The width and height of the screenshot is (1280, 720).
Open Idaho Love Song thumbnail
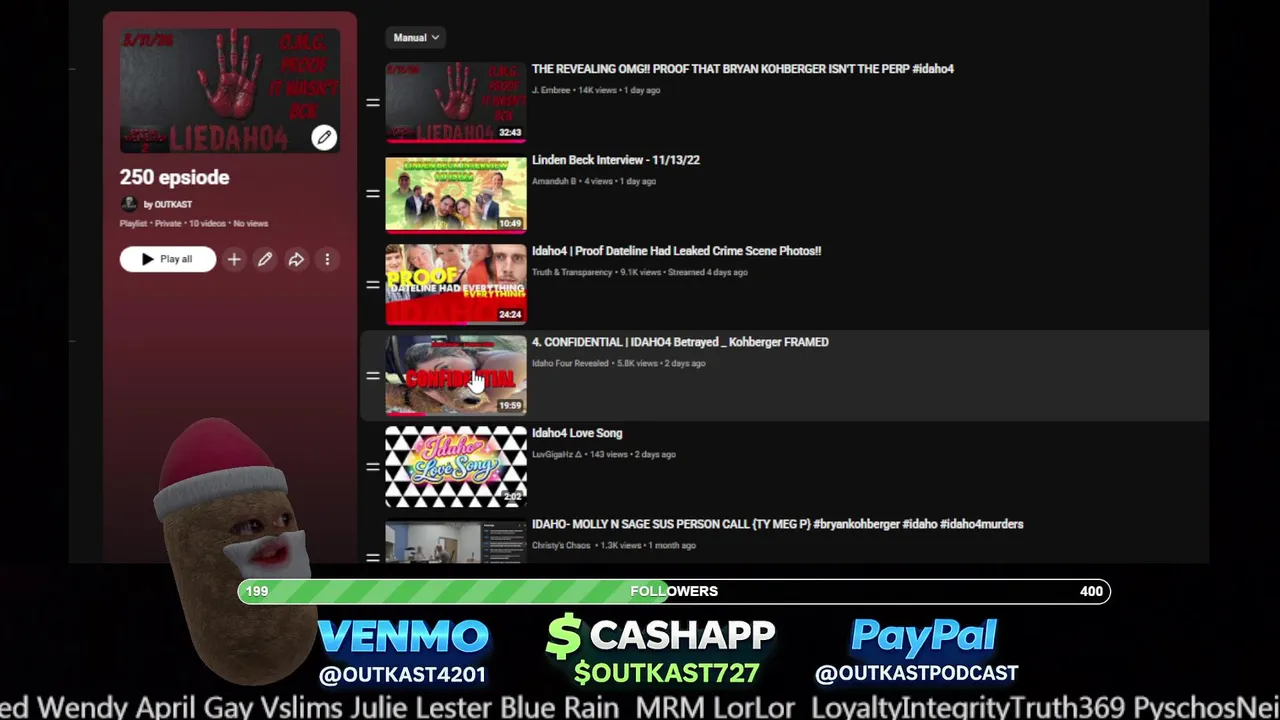456,467
